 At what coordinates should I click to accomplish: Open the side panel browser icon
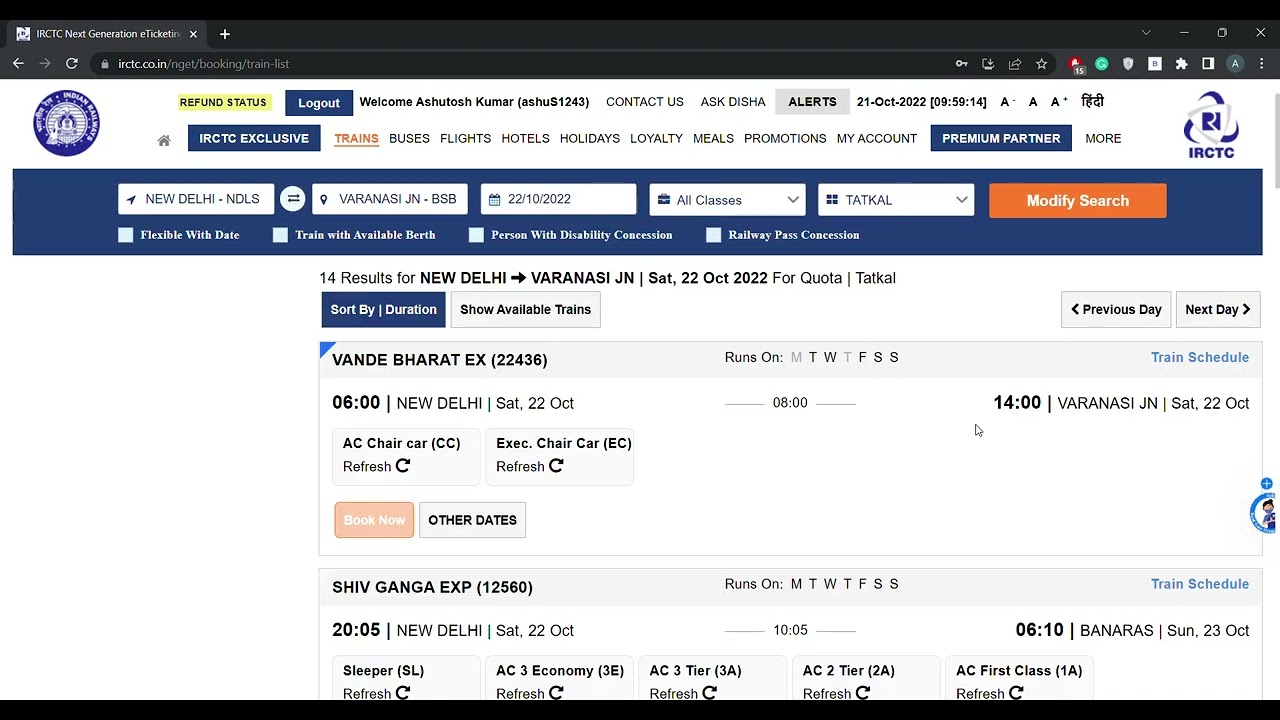(1208, 64)
